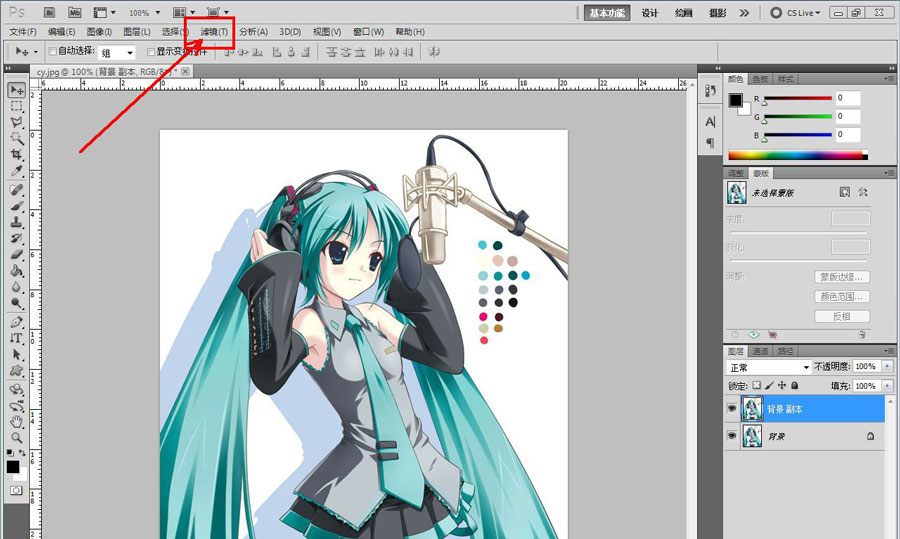Switch to the 设计 workspace
The height and width of the screenshot is (539, 900).
tap(650, 13)
